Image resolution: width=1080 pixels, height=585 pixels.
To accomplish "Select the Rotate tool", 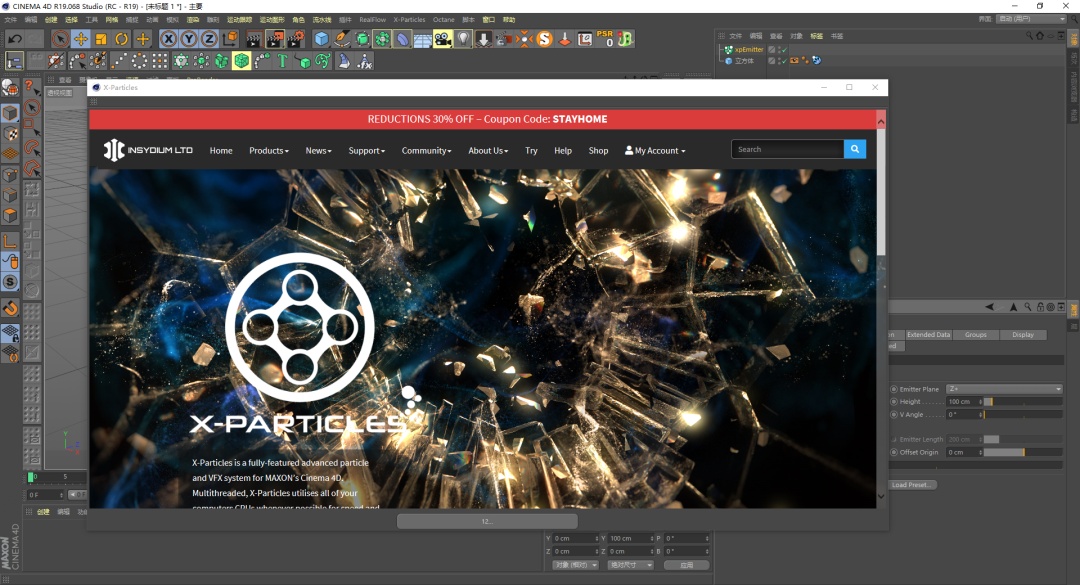I will click(122, 39).
